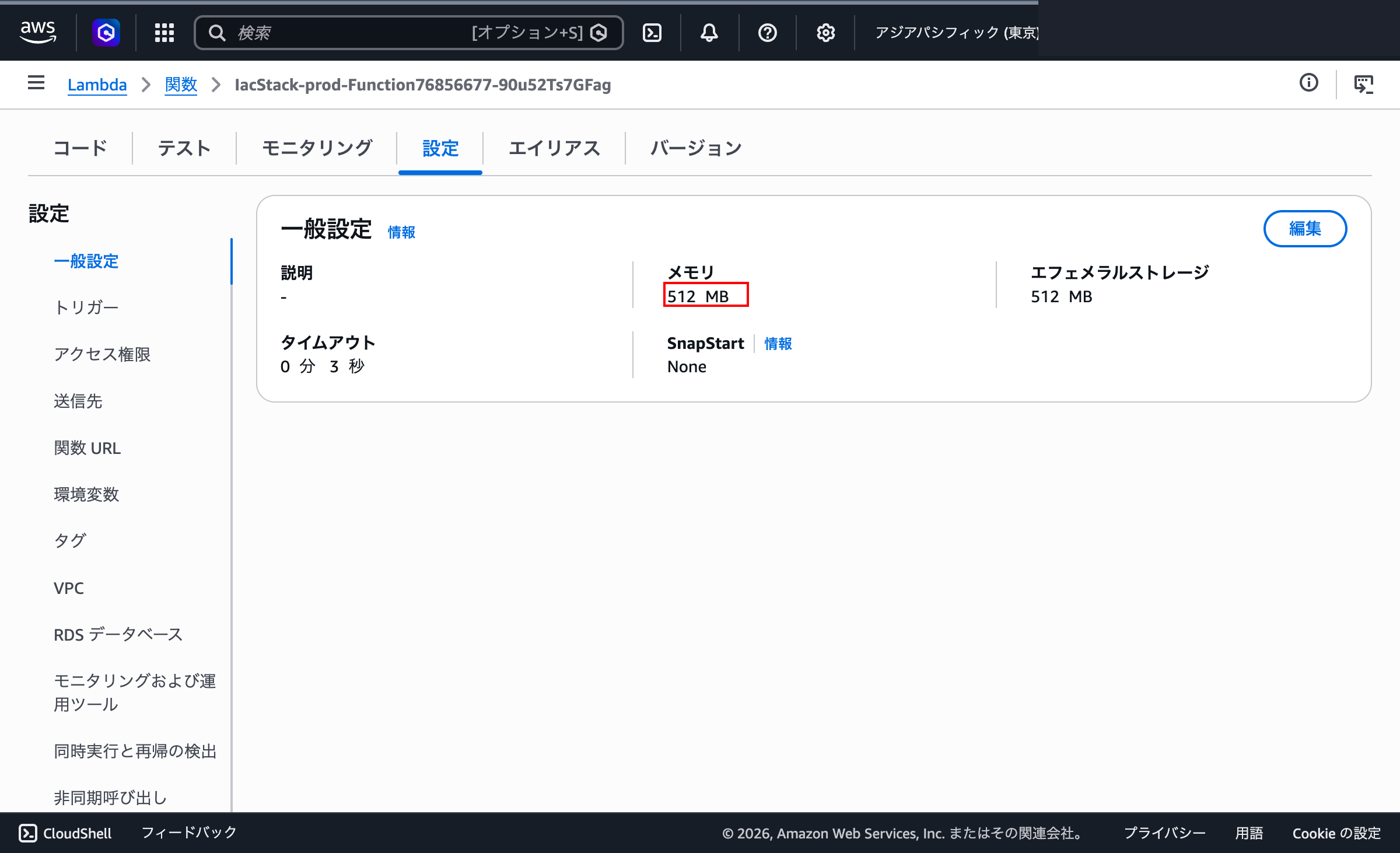This screenshot has height=853, width=1400.
Task: Click the AWS logo home icon
Action: 38,32
